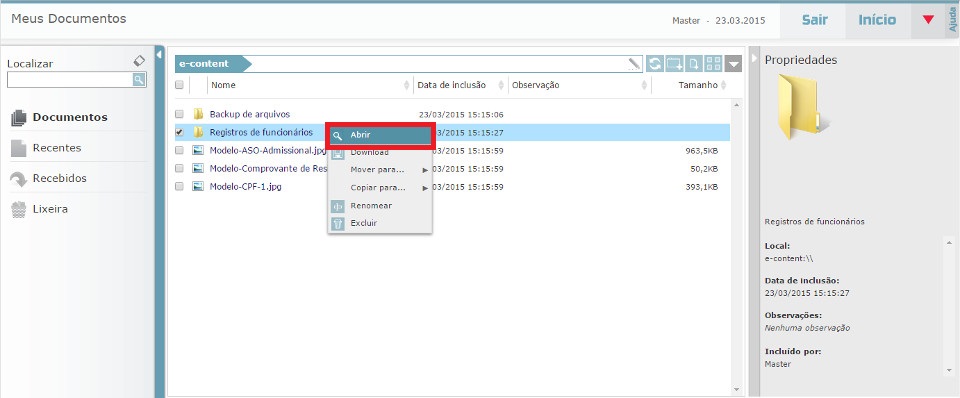The height and width of the screenshot is (398, 960).
Task: Click the file list scrollbar down arrow
Action: coord(737,389)
